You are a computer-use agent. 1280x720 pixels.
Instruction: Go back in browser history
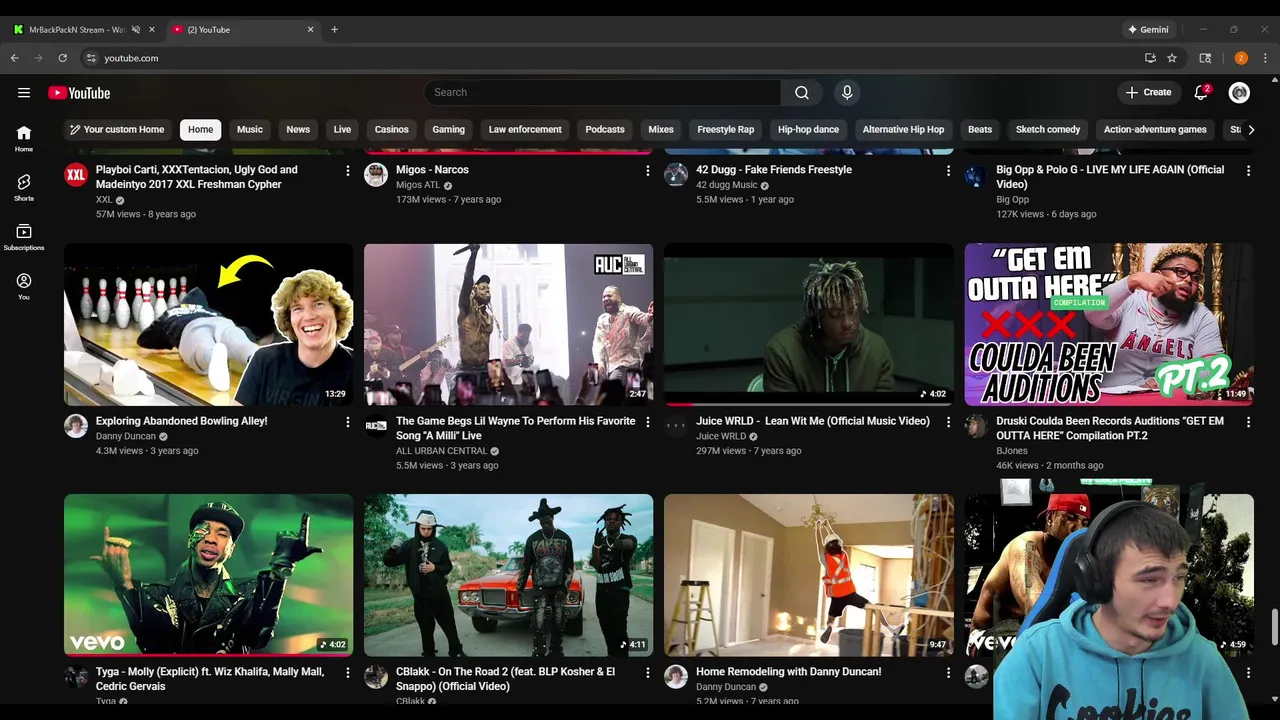[15, 58]
